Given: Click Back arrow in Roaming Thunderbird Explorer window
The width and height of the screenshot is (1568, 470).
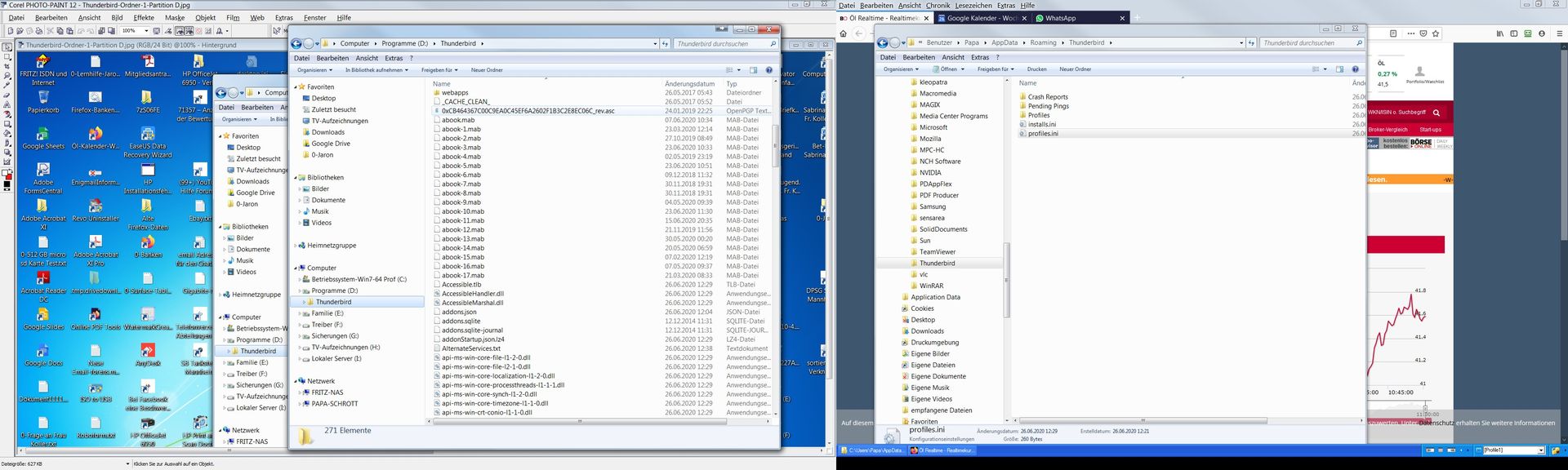Looking at the screenshot, I should (x=882, y=42).
